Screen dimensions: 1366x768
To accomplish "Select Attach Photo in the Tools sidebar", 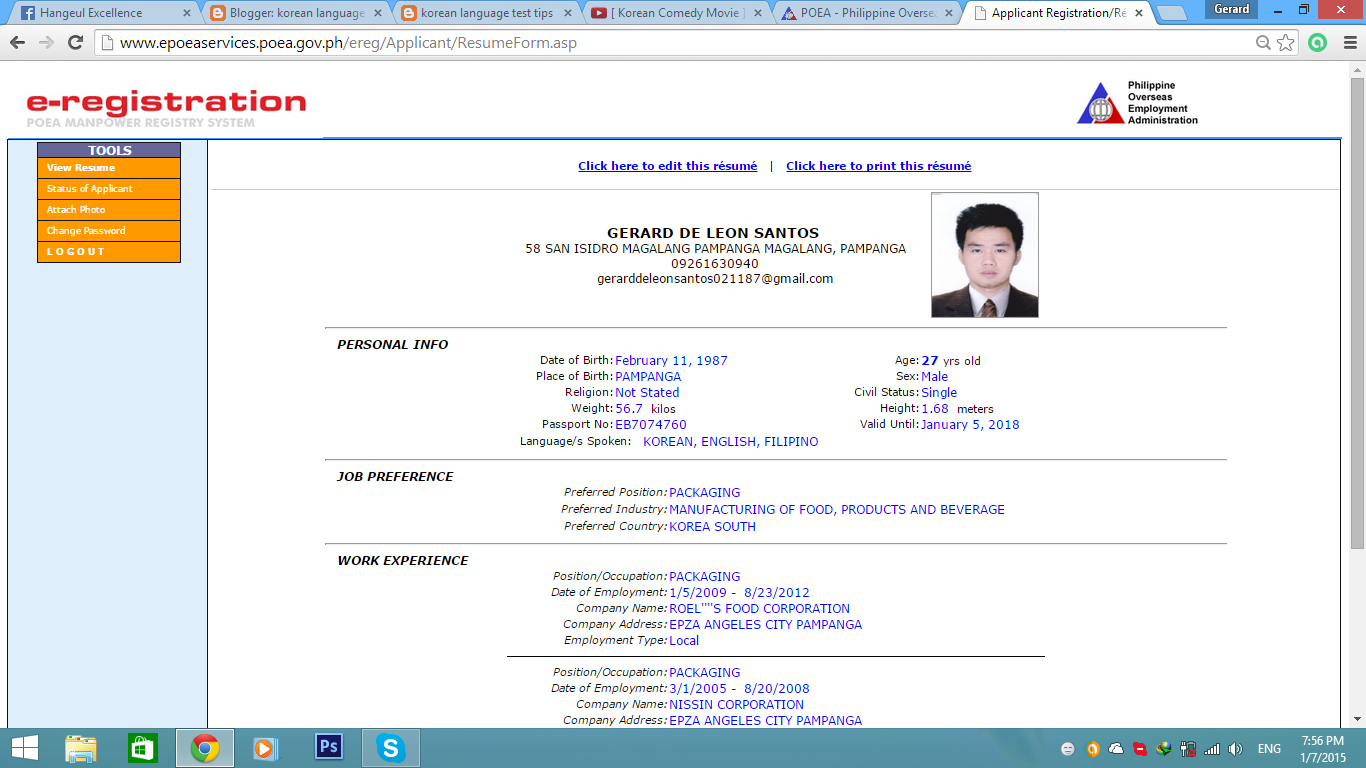I will (108, 209).
